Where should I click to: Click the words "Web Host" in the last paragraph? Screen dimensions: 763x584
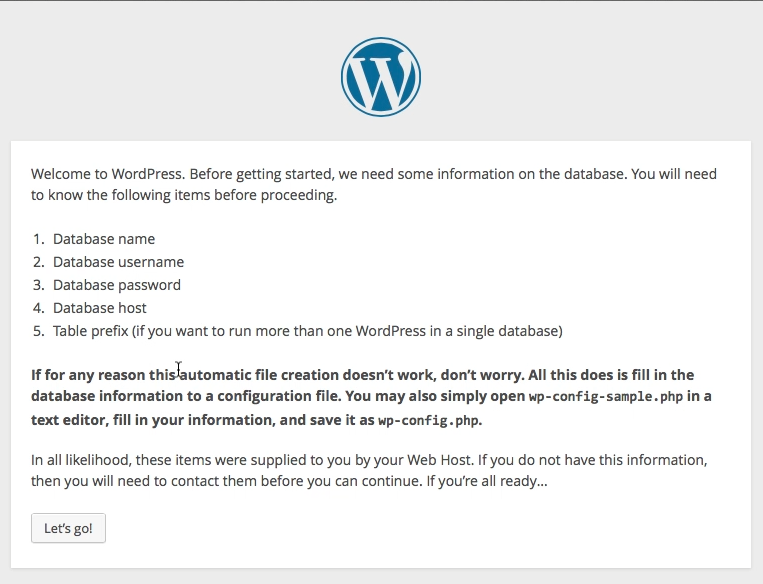(439, 460)
